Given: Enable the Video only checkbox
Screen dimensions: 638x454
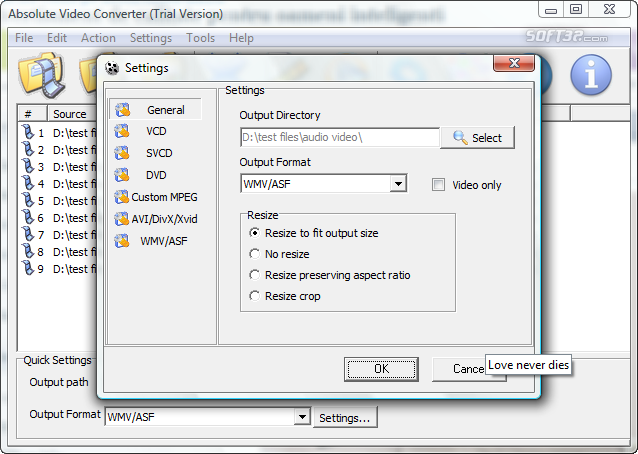Looking at the screenshot, I should pos(438,185).
